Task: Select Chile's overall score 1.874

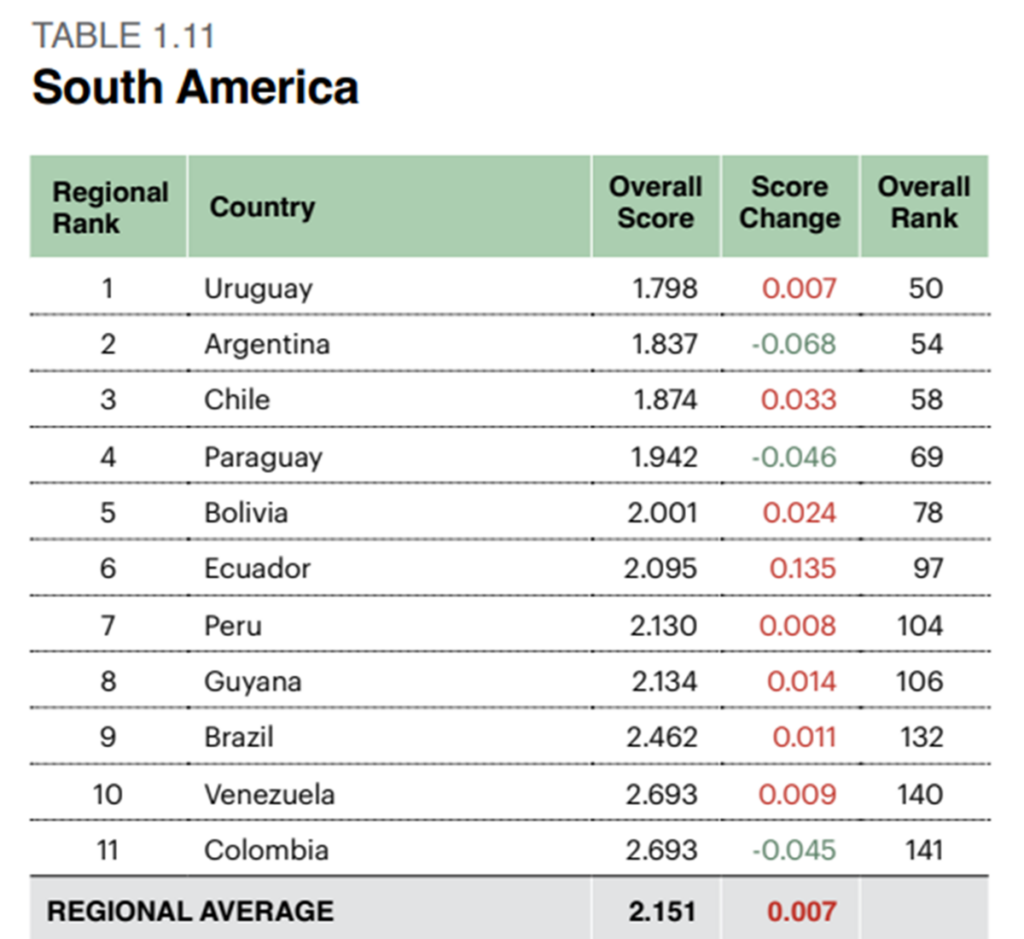Action: click(665, 400)
